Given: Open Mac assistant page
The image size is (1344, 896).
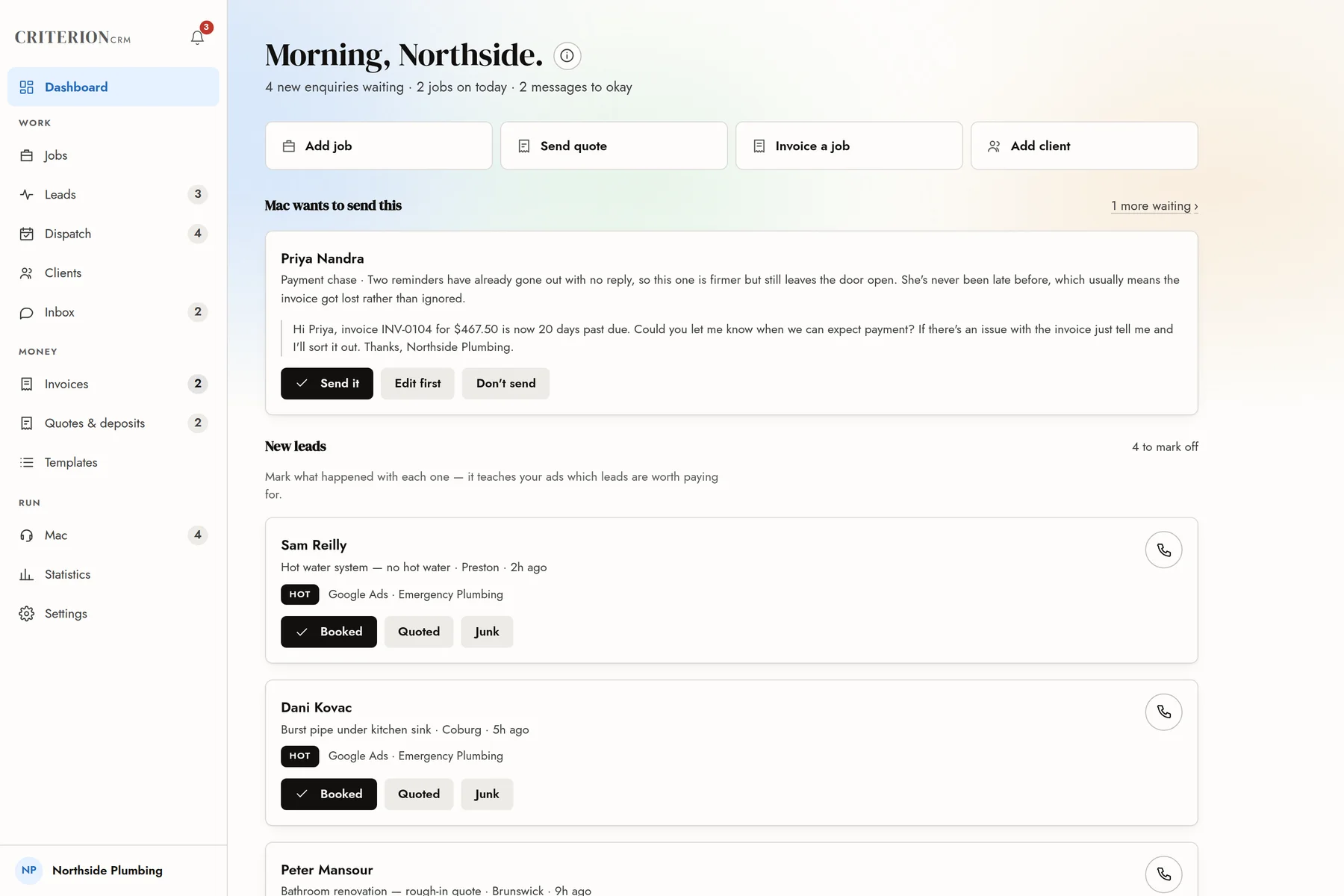Looking at the screenshot, I should tap(113, 535).
